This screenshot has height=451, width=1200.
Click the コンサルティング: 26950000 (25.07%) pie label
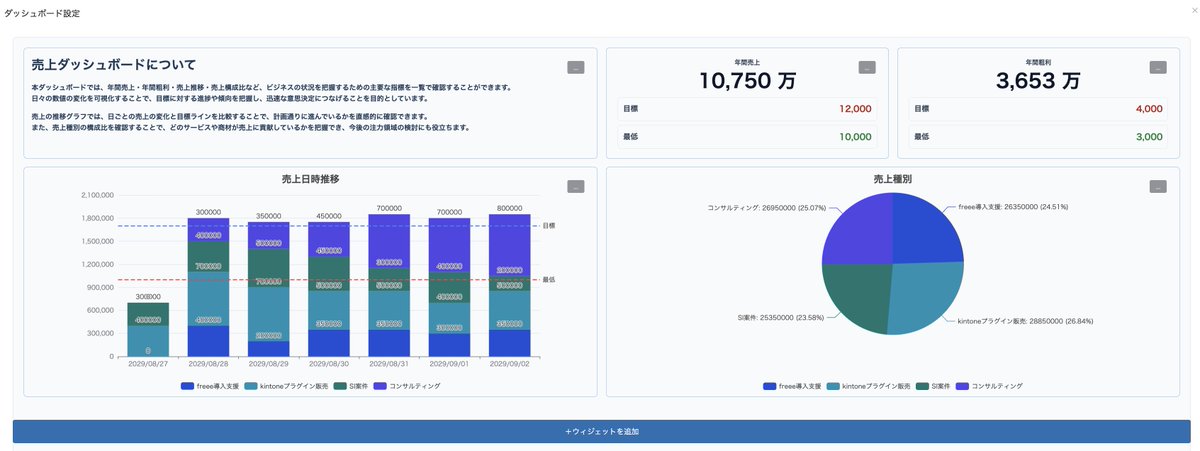(766, 209)
